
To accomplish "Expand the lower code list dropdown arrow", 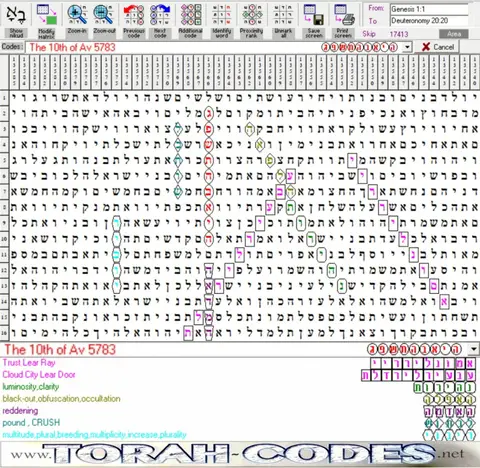I will (473, 349).
